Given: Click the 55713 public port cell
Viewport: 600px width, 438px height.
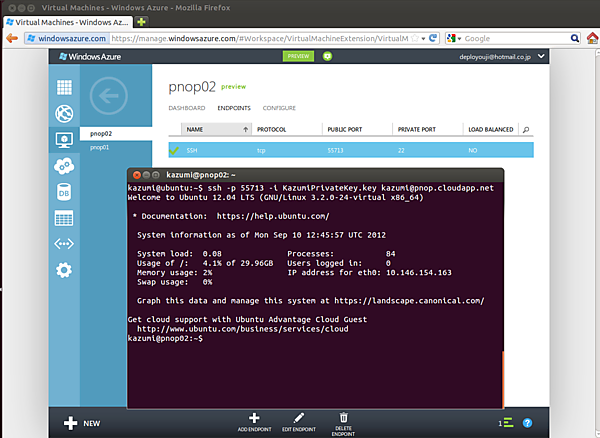Looking at the screenshot, I should point(335,150).
